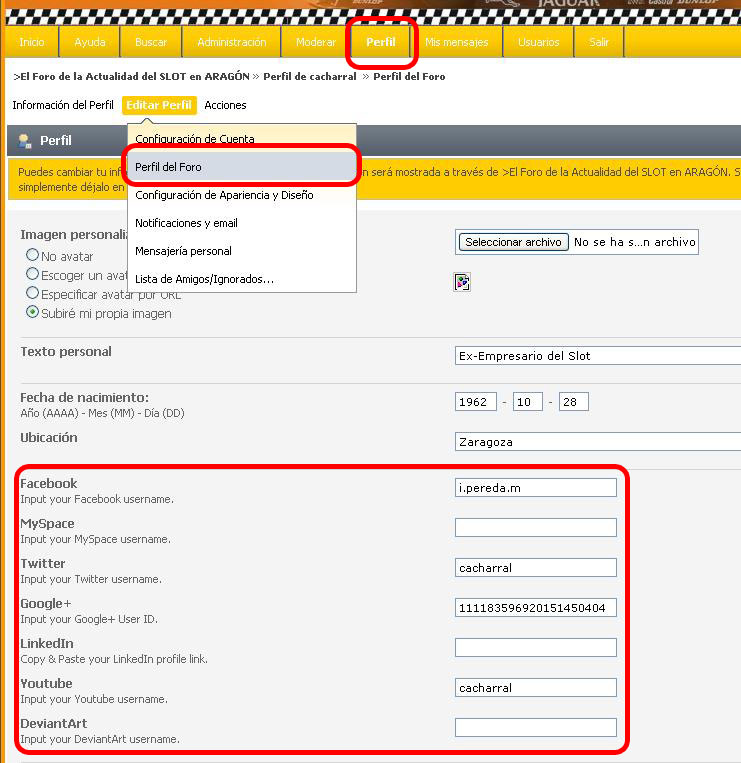Open the Administración tab
This screenshot has height=763, width=741.
click(x=232, y=42)
